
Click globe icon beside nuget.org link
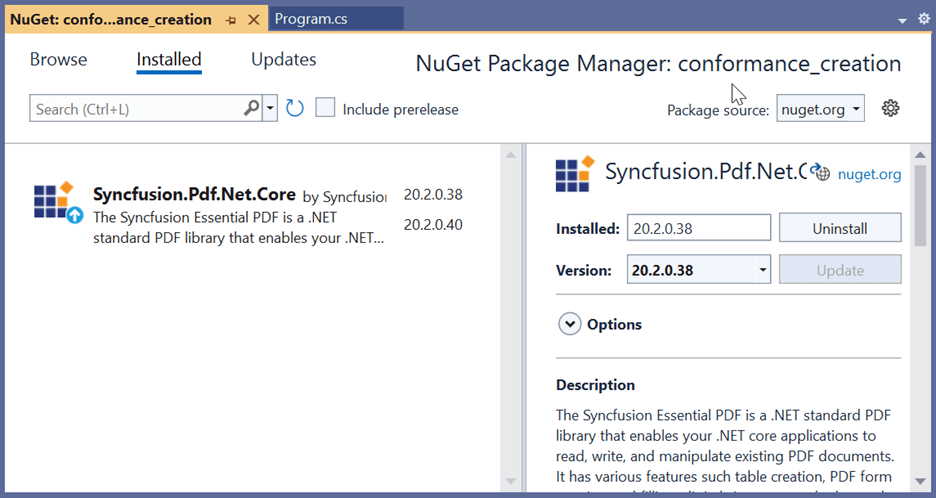coord(822,173)
